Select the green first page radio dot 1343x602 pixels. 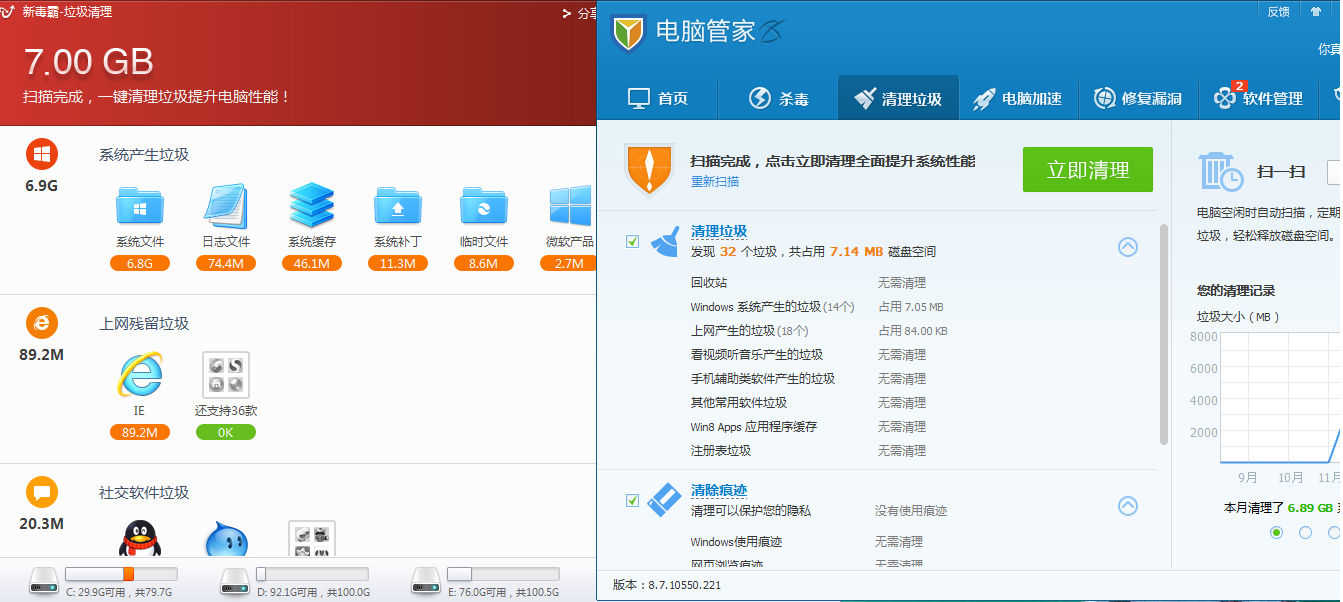tap(1276, 532)
